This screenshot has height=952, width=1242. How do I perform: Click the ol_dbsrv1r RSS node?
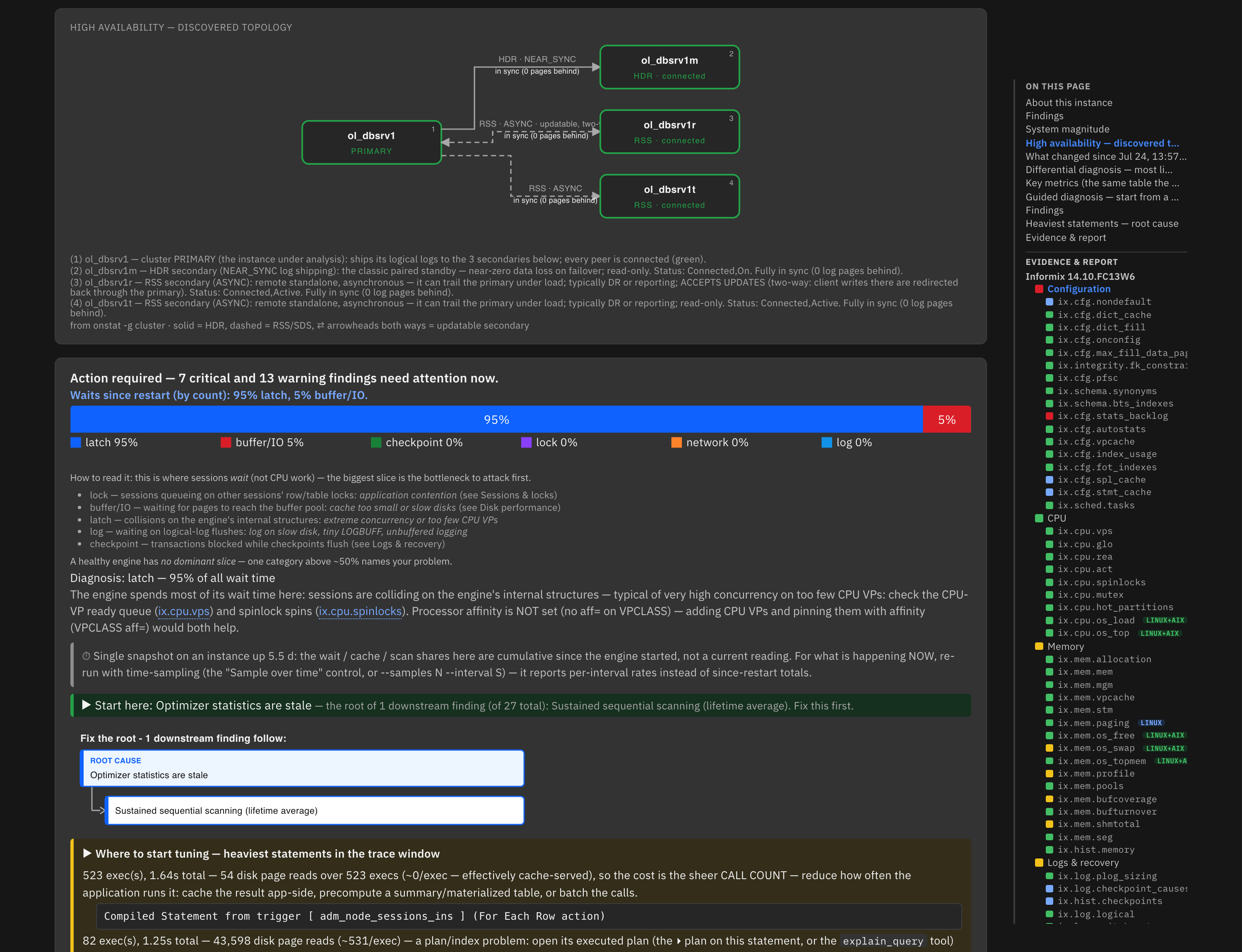(669, 132)
